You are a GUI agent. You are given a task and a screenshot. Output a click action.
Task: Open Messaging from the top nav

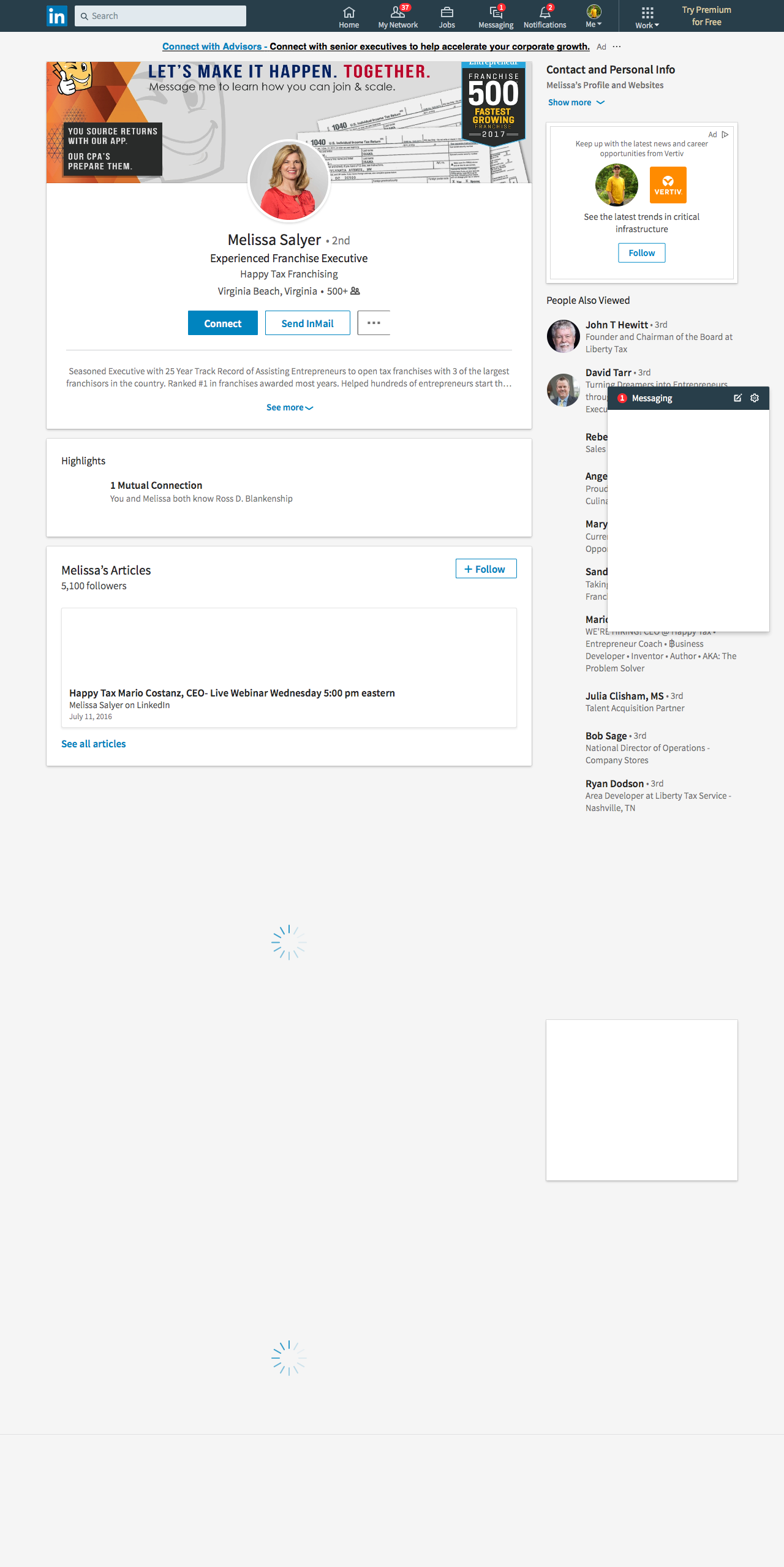tap(496, 17)
